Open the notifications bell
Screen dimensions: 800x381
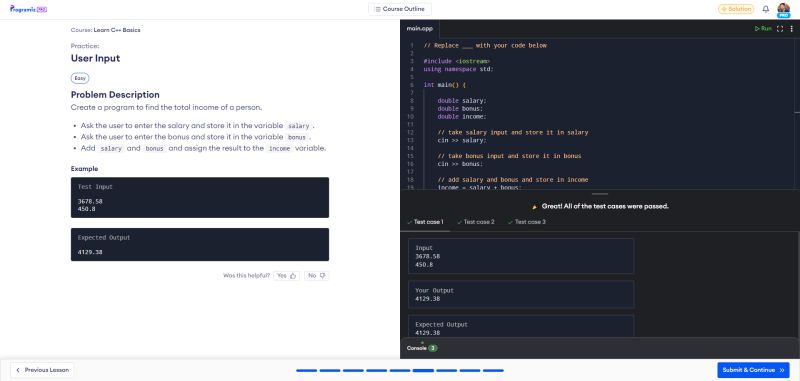(765, 9)
